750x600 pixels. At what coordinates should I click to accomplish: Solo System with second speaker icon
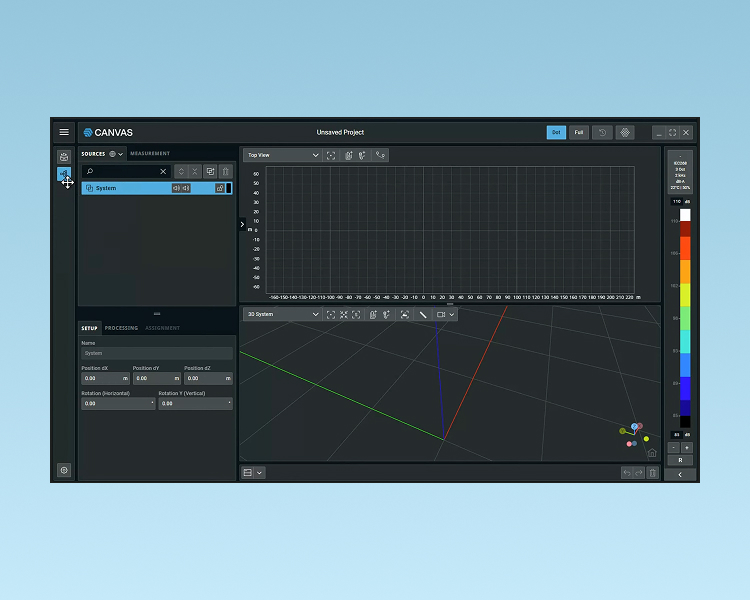(186, 188)
